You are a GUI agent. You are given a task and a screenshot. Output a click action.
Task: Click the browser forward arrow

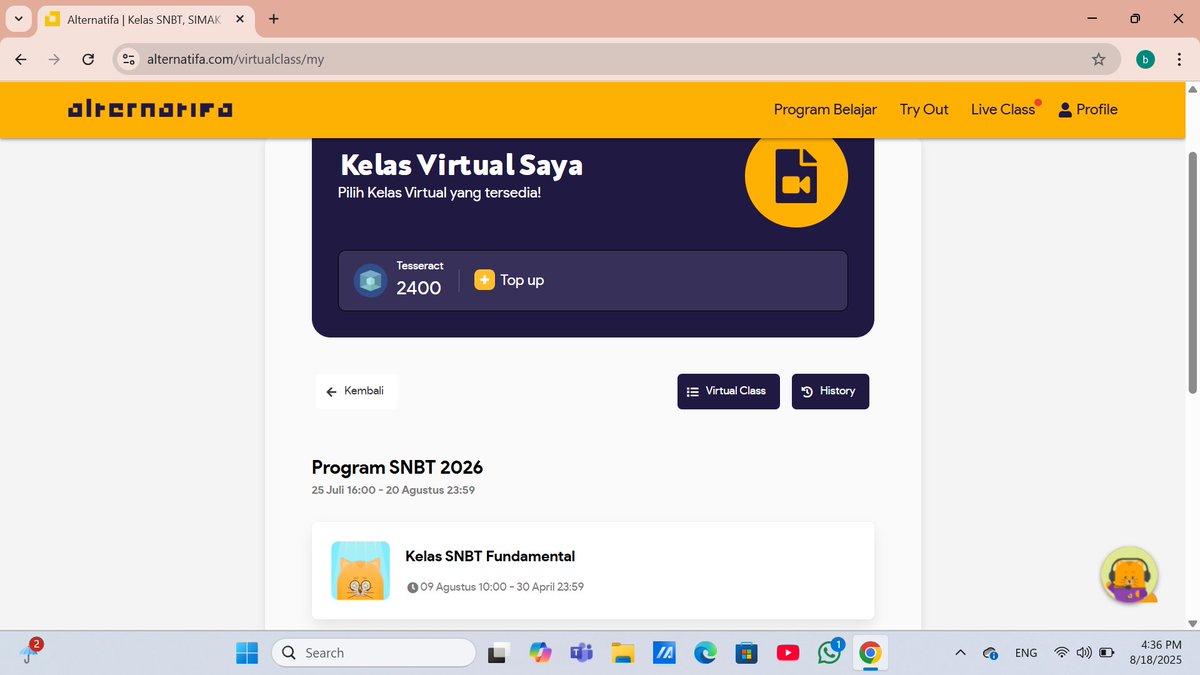[55, 59]
